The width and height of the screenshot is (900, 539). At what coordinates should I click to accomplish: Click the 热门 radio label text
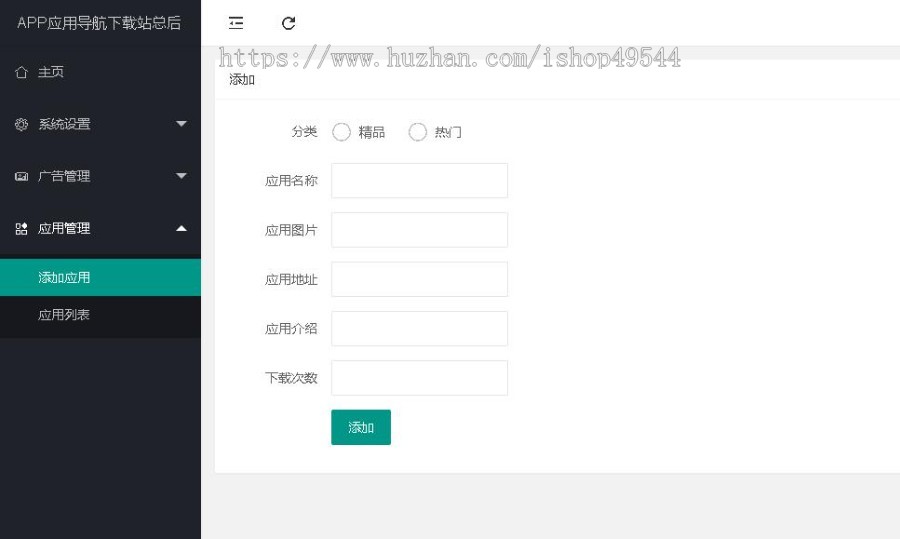point(448,132)
